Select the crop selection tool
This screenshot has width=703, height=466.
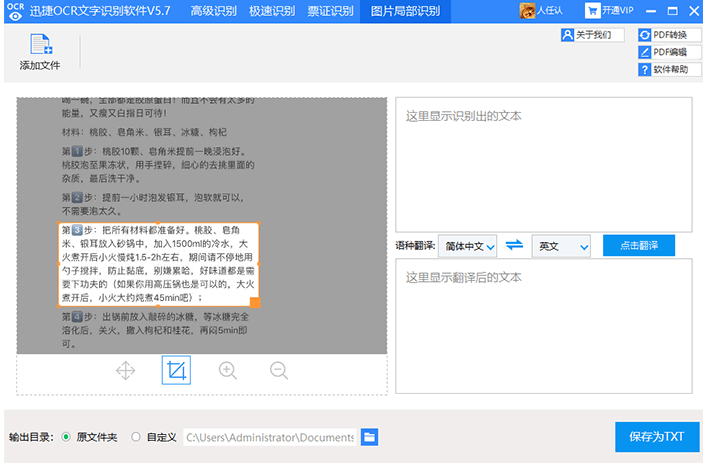(176, 371)
